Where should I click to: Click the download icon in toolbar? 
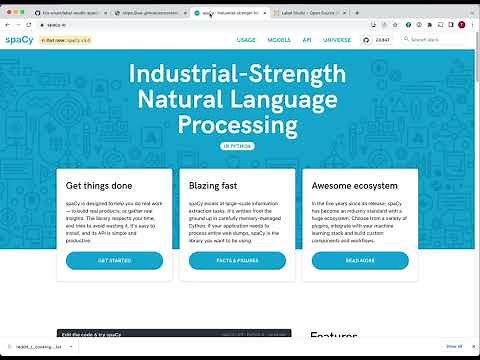point(373,25)
